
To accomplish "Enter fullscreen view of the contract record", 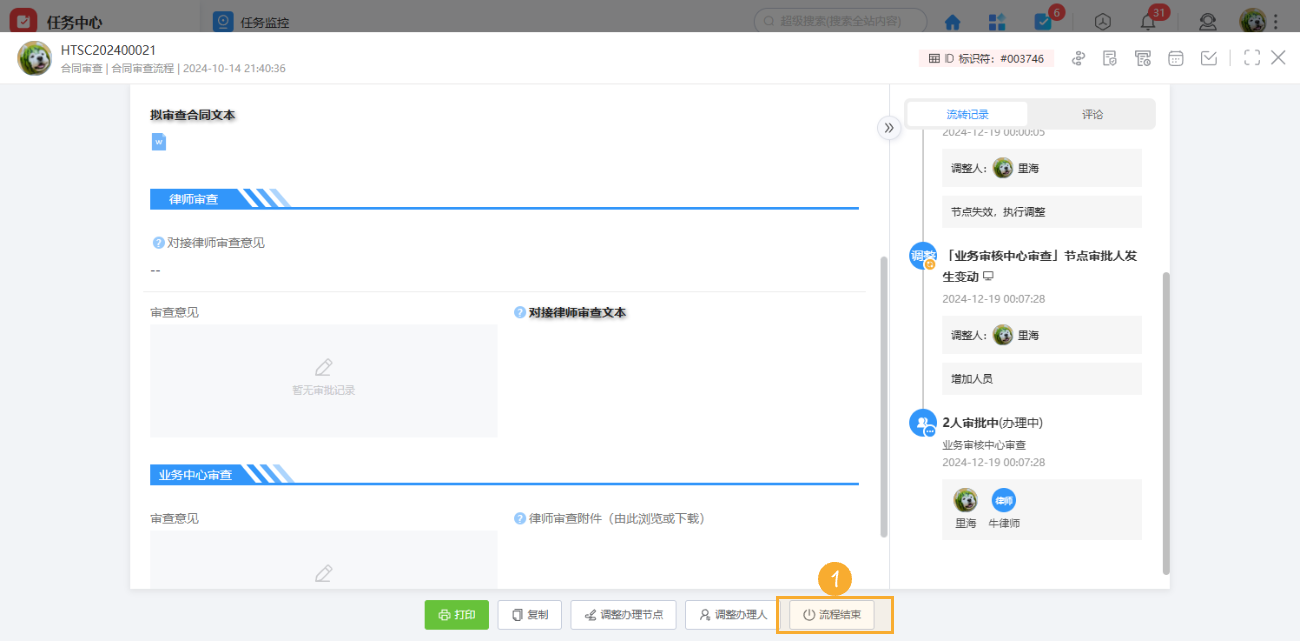I will pyautogui.click(x=1251, y=58).
